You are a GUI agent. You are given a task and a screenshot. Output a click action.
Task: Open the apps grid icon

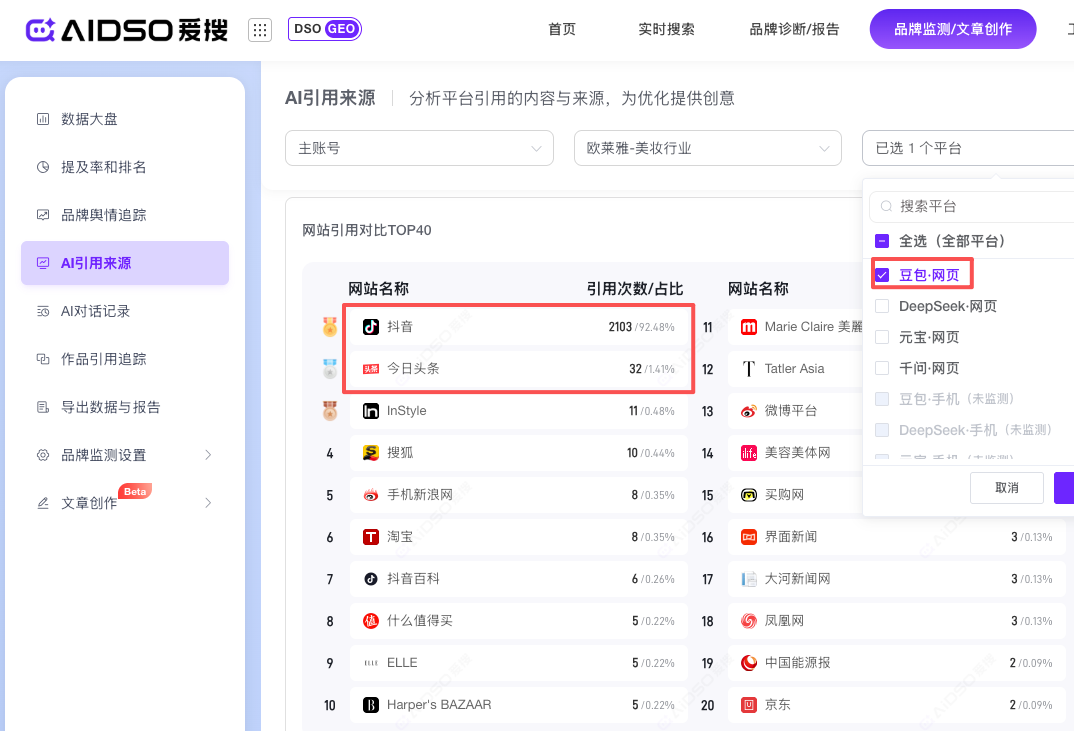click(260, 29)
